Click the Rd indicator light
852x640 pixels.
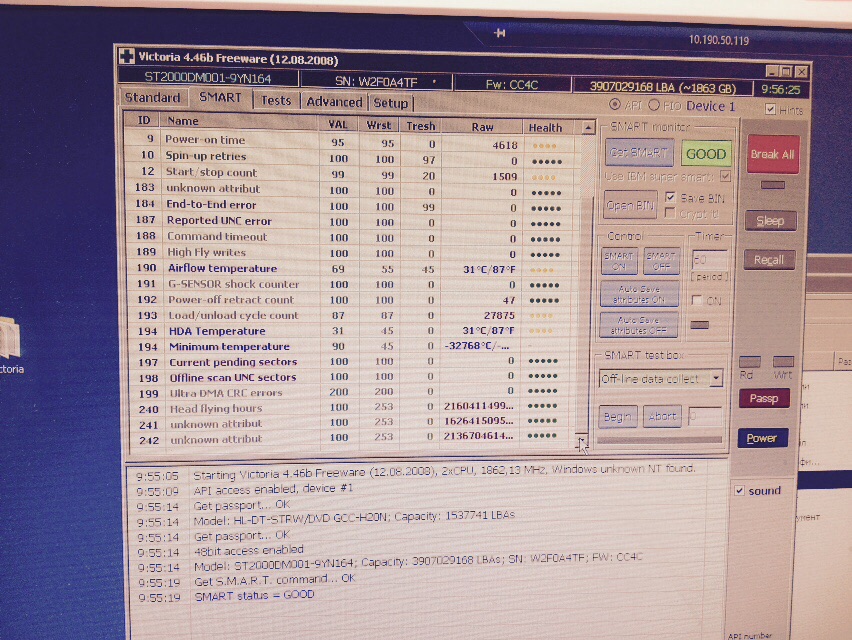pyautogui.click(x=749, y=362)
